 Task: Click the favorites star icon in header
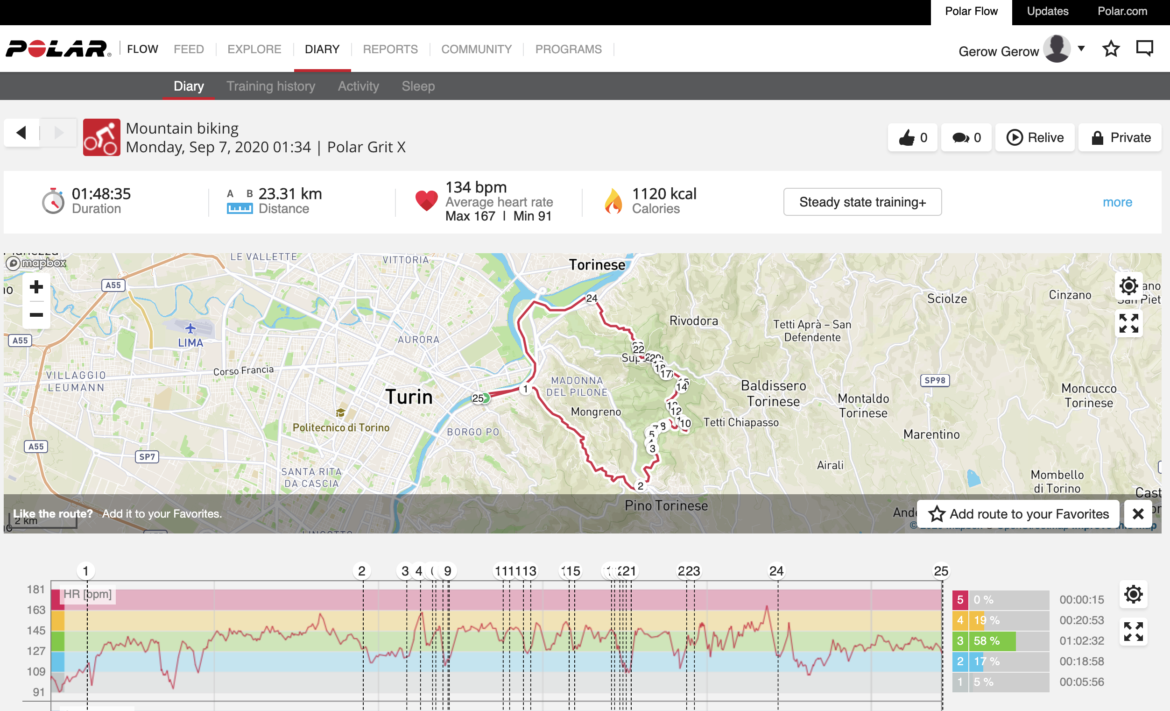[1111, 49]
